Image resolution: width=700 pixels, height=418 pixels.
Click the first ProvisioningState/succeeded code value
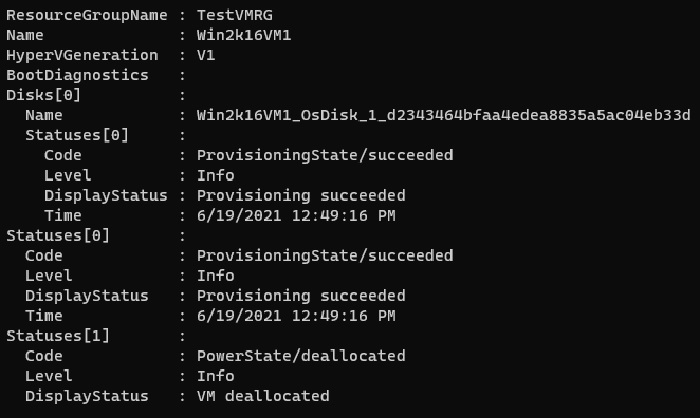coord(325,155)
